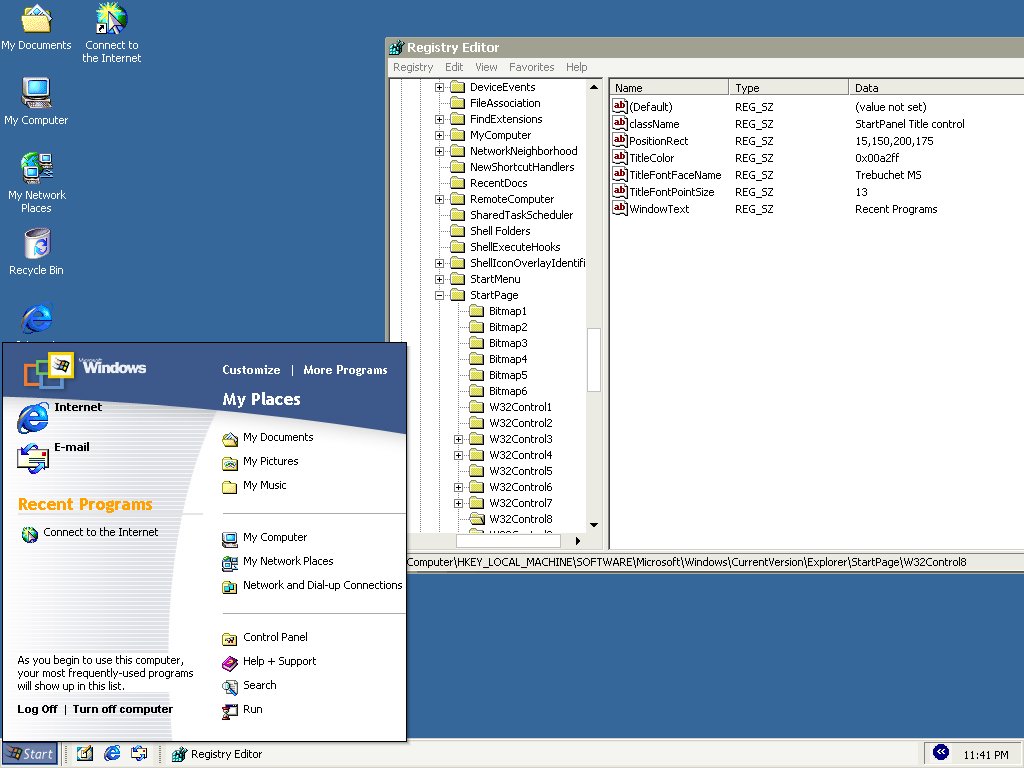Open Search from Start menu
Screen dimensions: 1024x768
tap(249, 686)
